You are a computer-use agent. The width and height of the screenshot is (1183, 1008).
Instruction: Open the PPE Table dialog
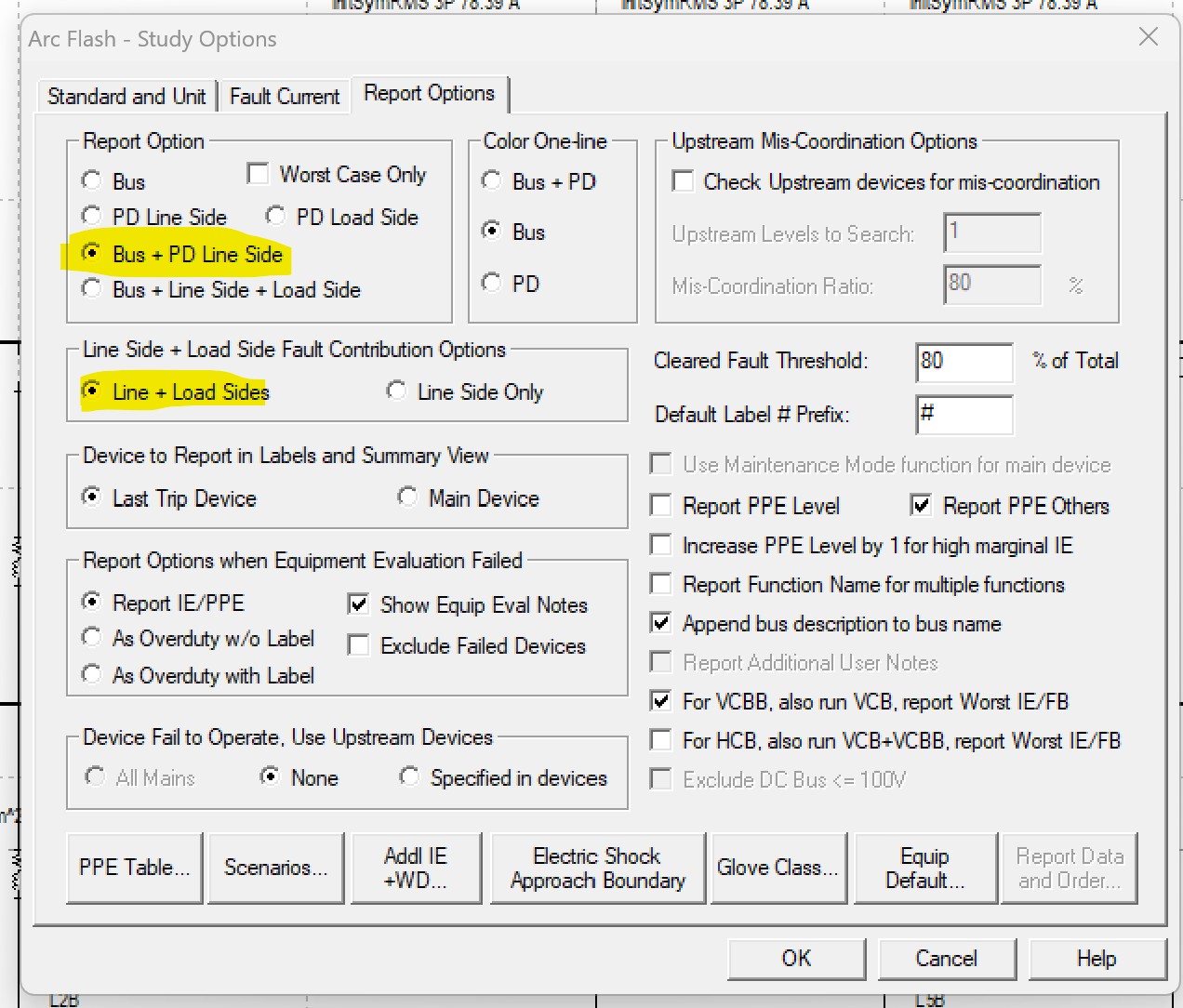click(135, 868)
